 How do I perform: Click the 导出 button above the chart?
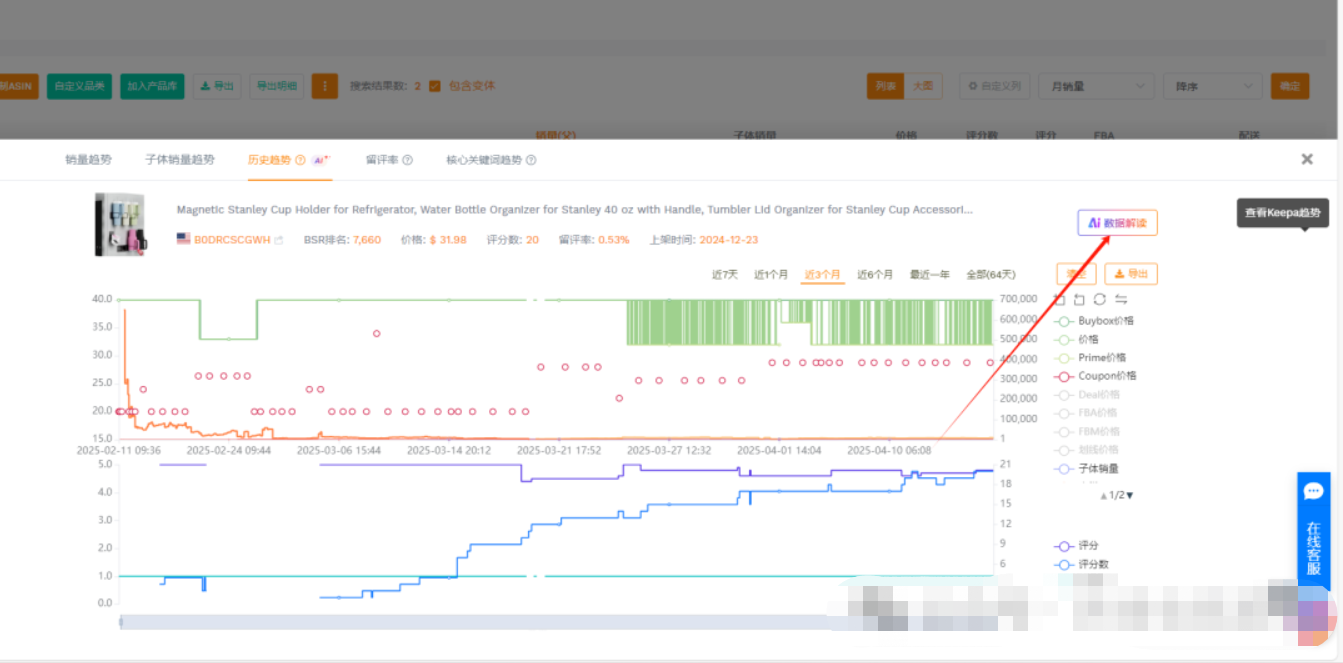(x=1131, y=274)
